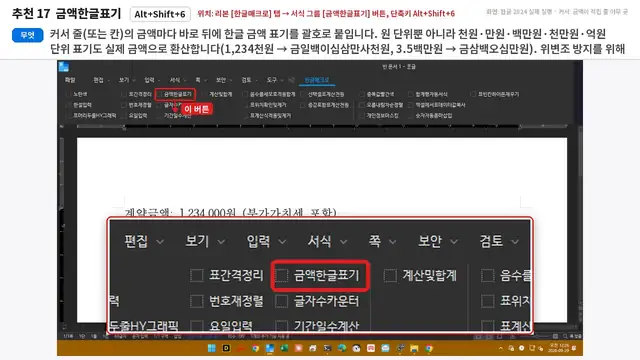Screen dimensions: 640x360
Task: Expand the 서식 chevron in the enlarged inset
Action: pyautogui.click(x=344, y=242)
